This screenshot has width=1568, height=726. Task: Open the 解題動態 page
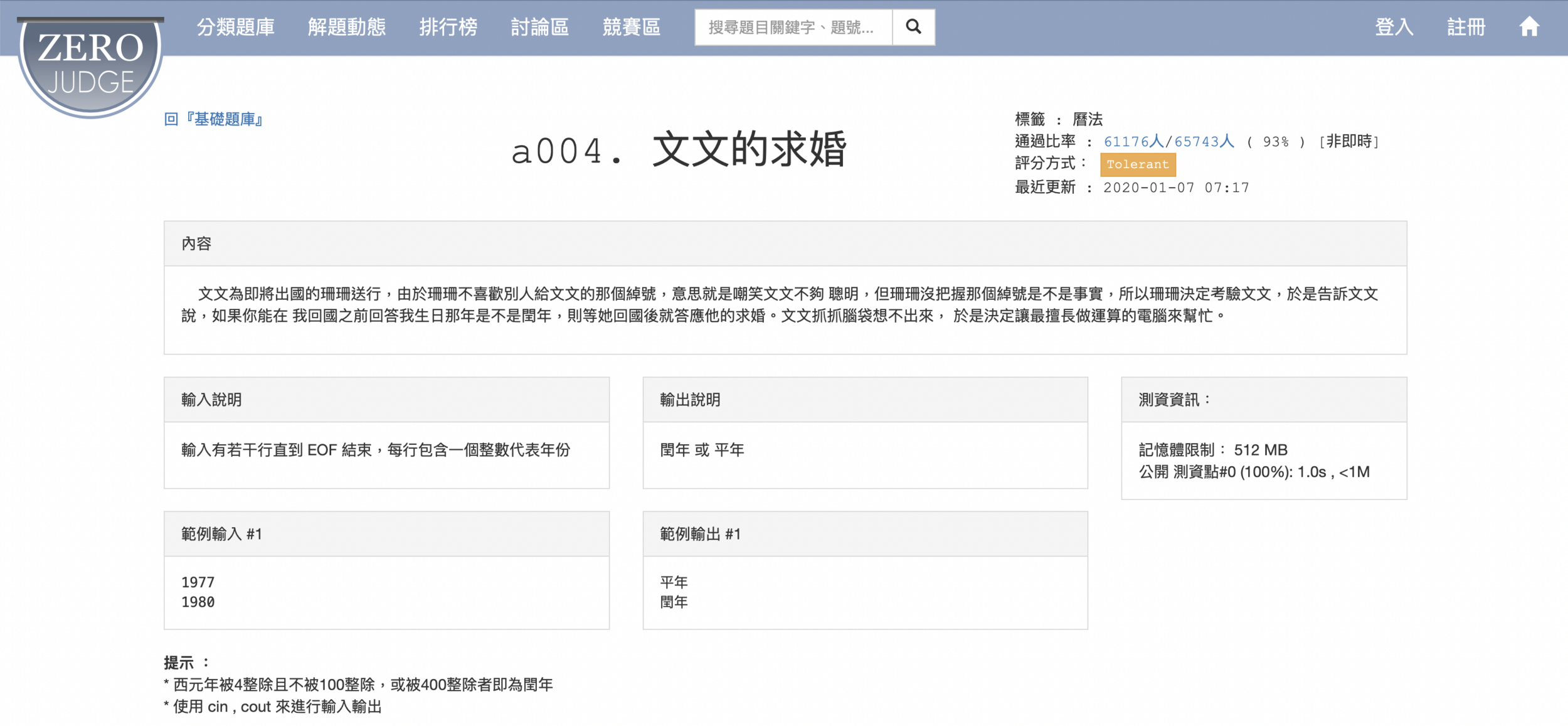(346, 27)
